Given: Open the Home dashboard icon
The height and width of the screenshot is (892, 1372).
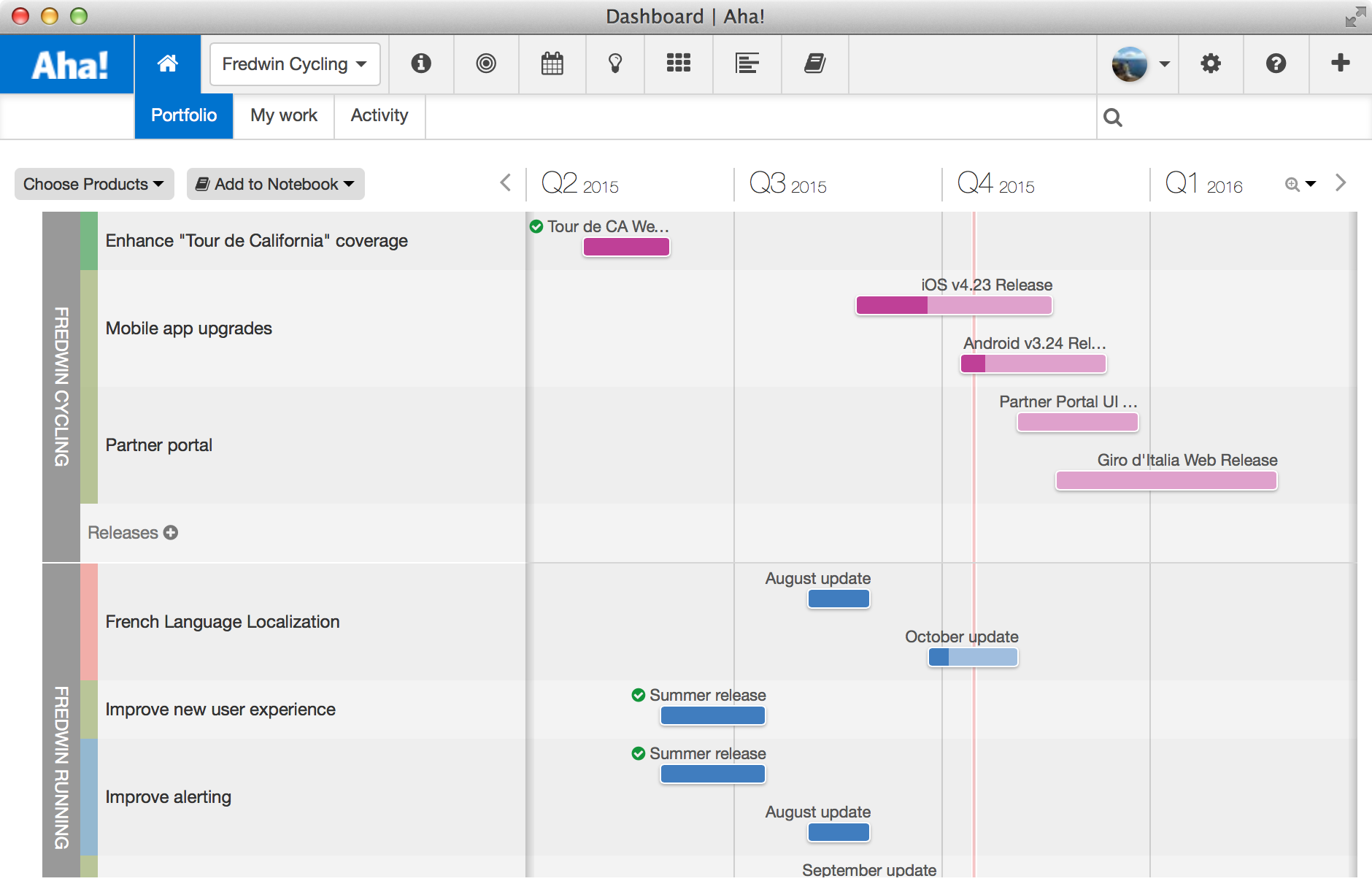Looking at the screenshot, I should (168, 64).
